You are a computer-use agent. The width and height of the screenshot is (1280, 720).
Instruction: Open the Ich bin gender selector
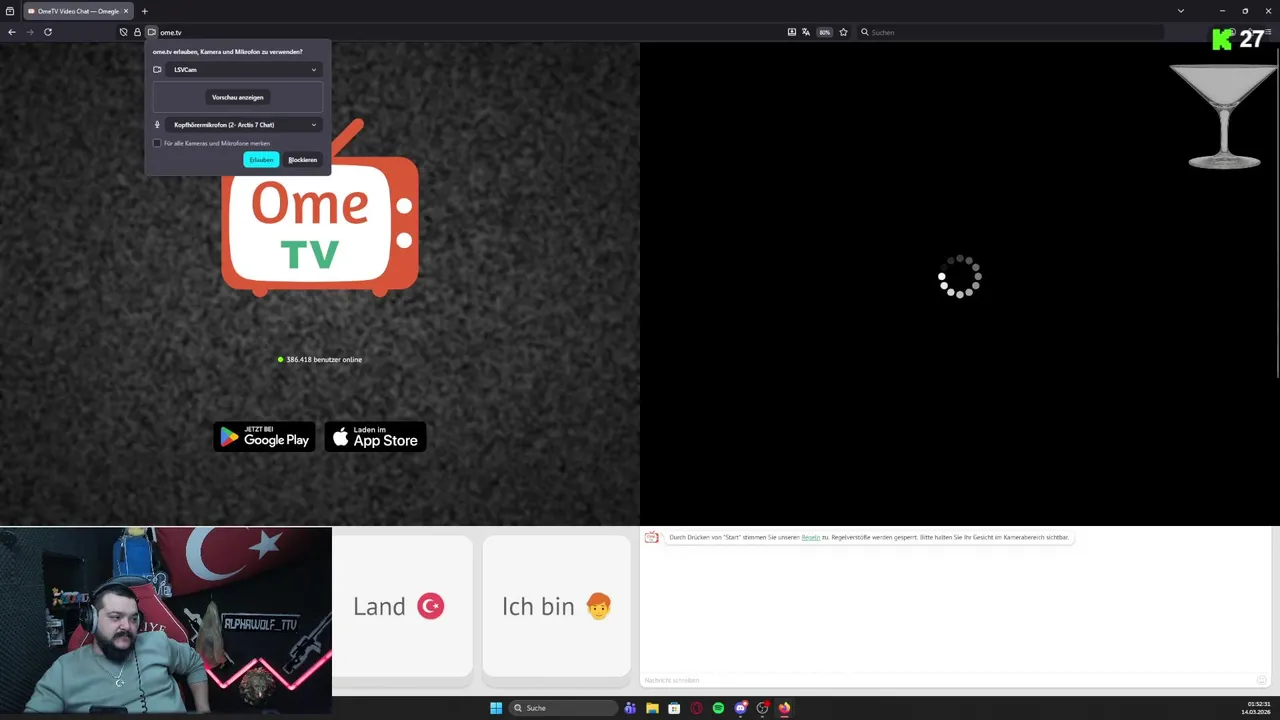[557, 606]
